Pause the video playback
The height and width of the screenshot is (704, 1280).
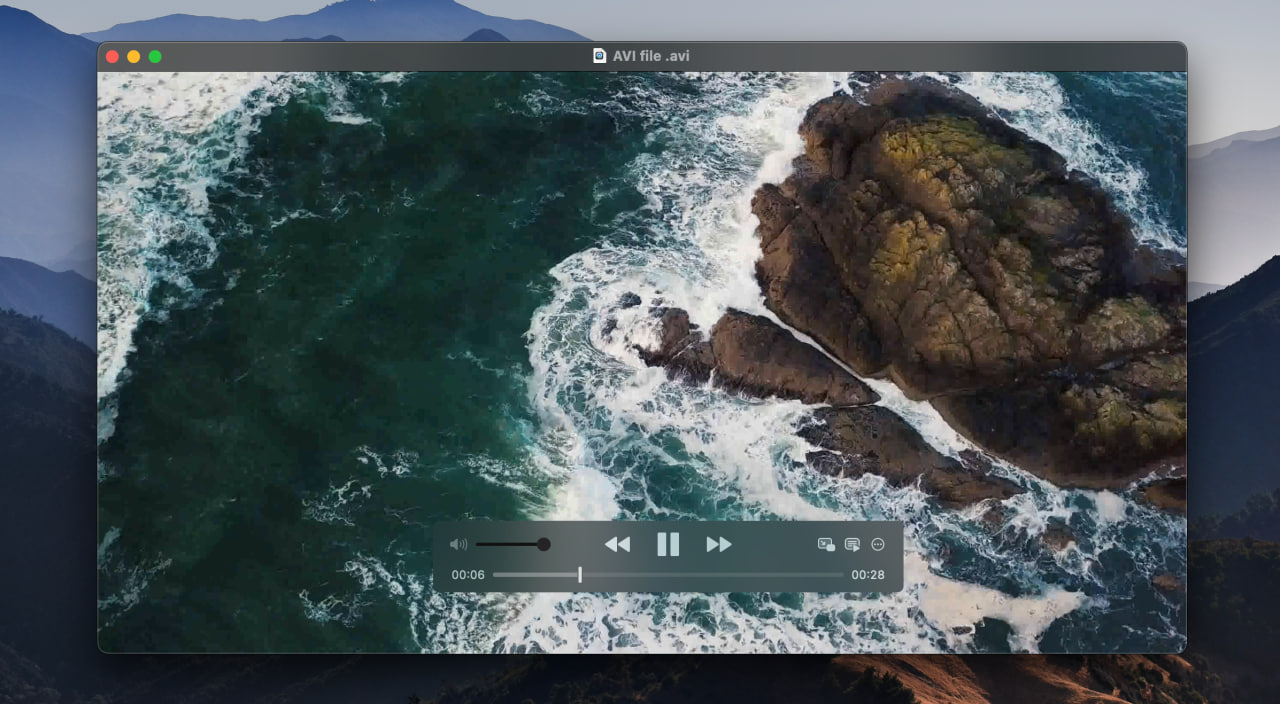[x=668, y=543]
